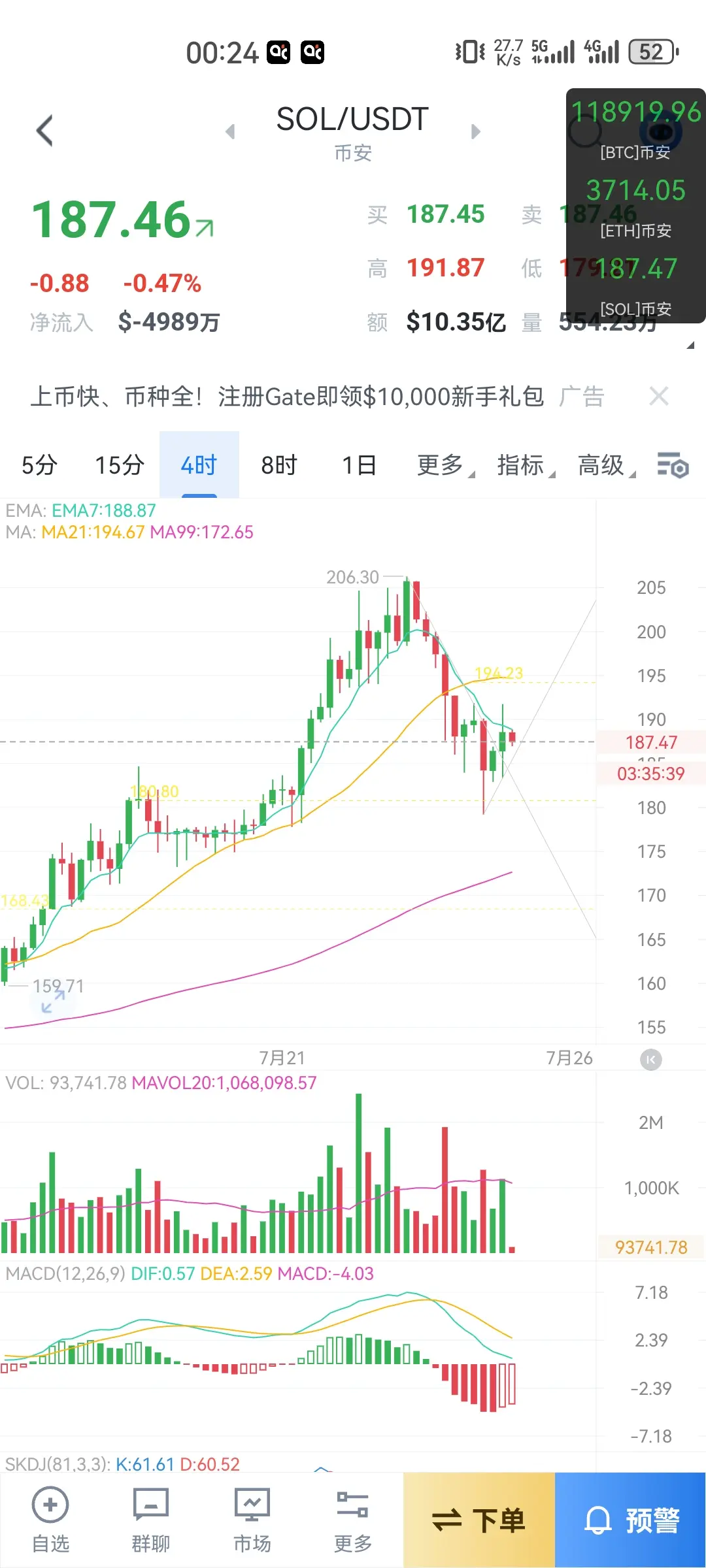
Task: Tap the SOL/USDT pair title
Action: (352, 120)
